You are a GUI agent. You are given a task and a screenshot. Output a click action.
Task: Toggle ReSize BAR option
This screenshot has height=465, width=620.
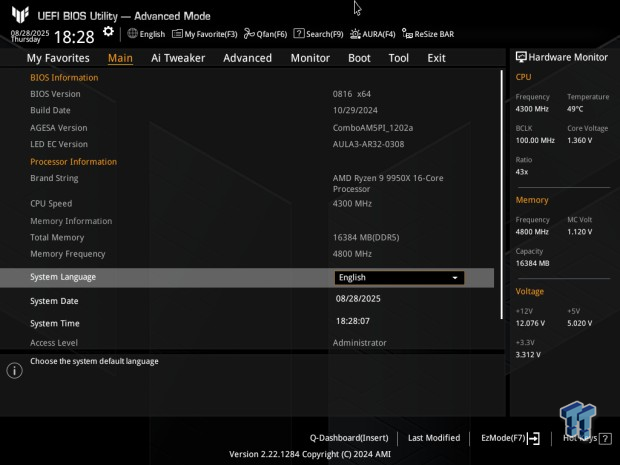(428, 34)
